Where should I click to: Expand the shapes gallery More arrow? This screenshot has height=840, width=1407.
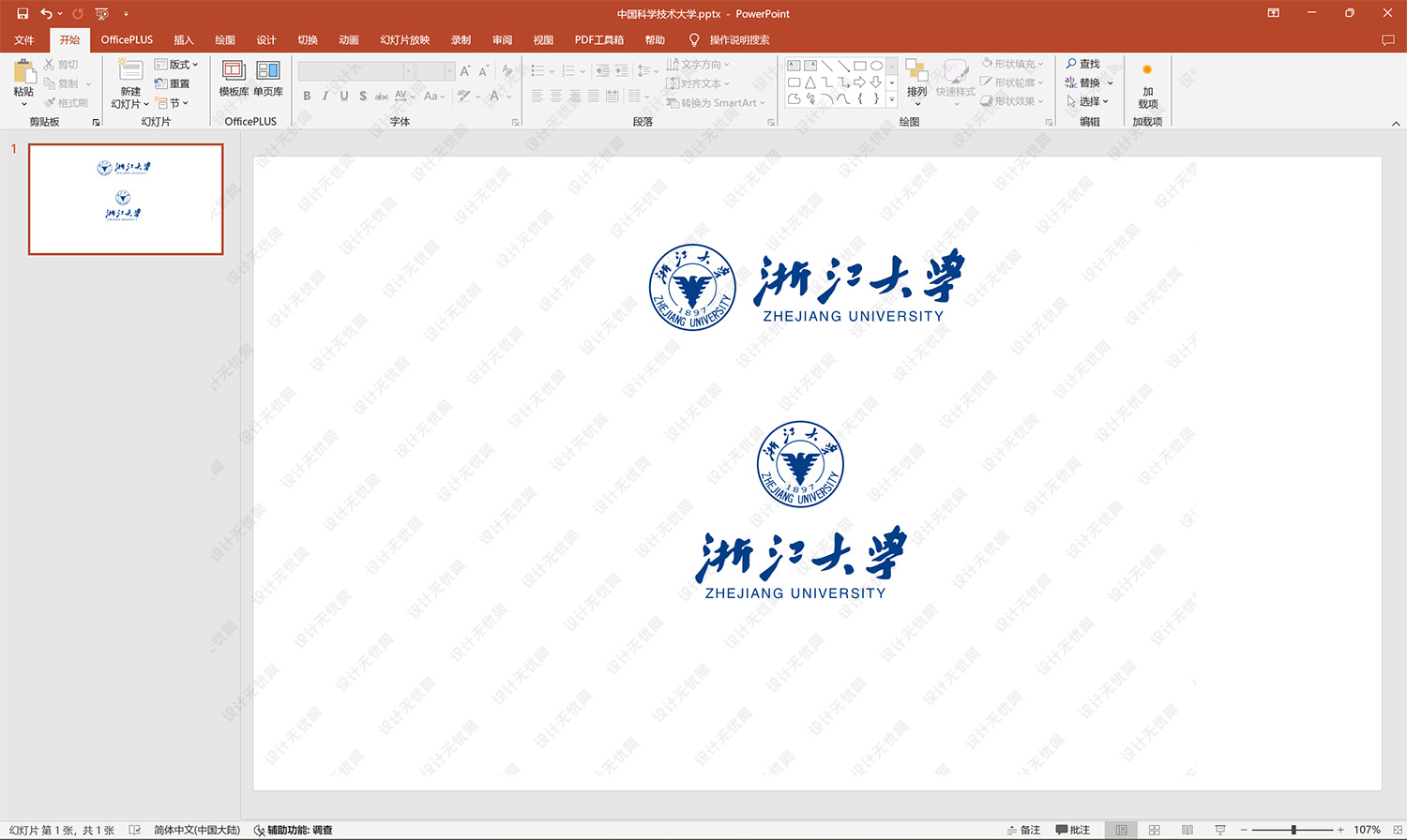coord(892,99)
